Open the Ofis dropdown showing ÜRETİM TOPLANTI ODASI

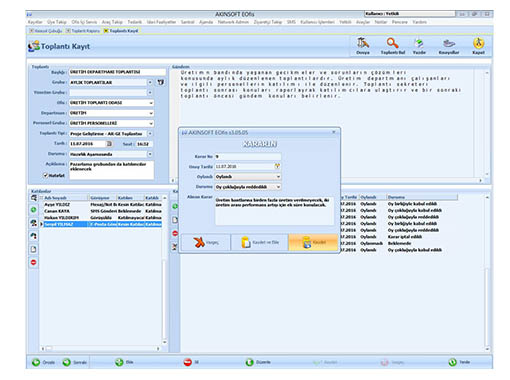point(151,103)
